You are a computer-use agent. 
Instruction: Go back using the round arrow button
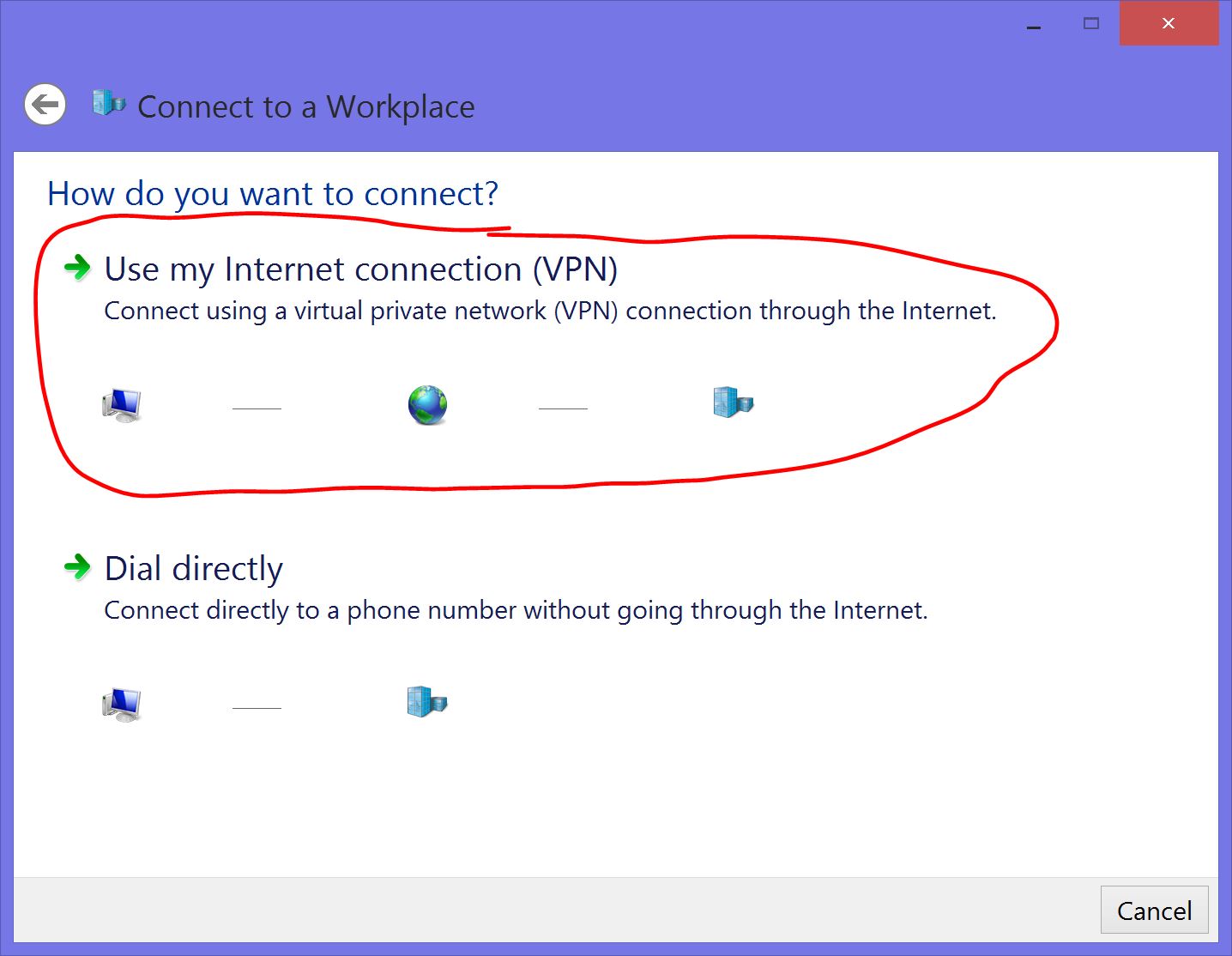pos(45,105)
